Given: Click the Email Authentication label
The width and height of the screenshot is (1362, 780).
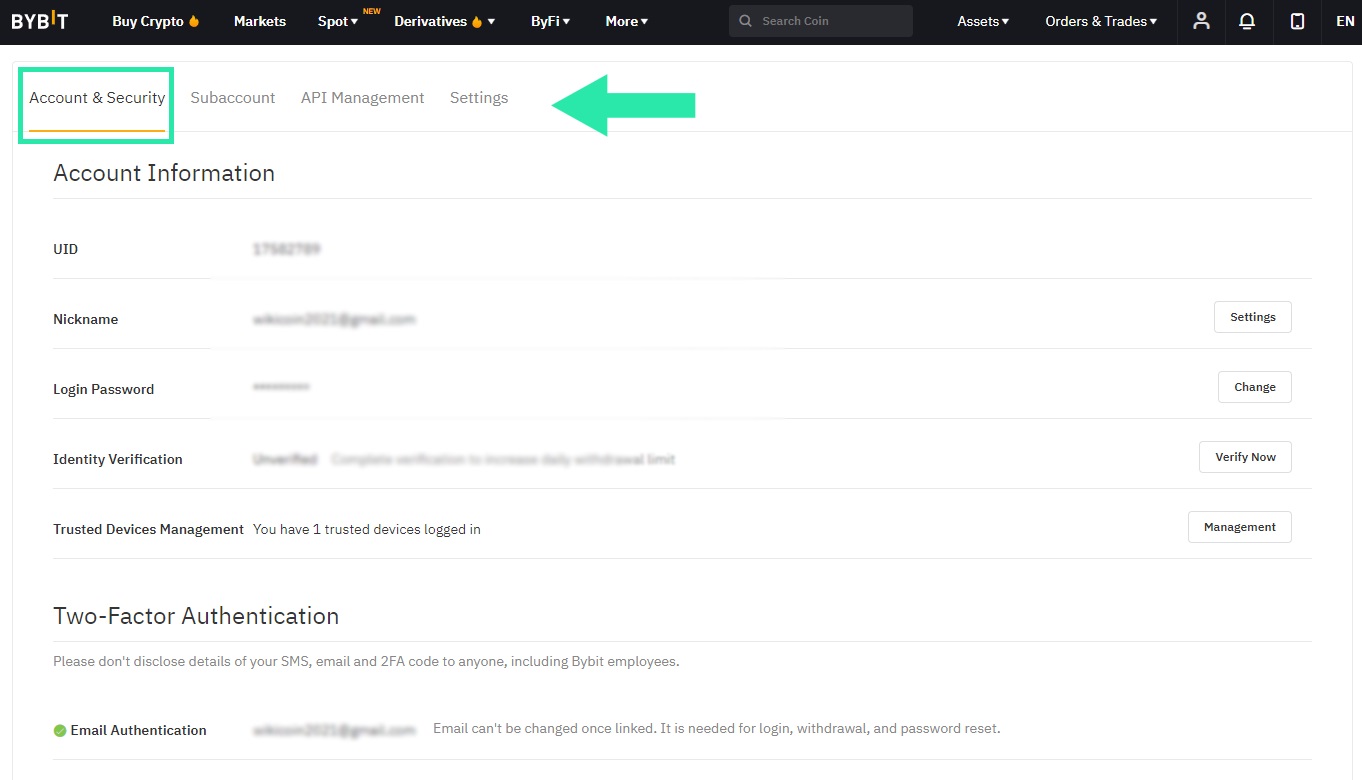Looking at the screenshot, I should click(138, 731).
